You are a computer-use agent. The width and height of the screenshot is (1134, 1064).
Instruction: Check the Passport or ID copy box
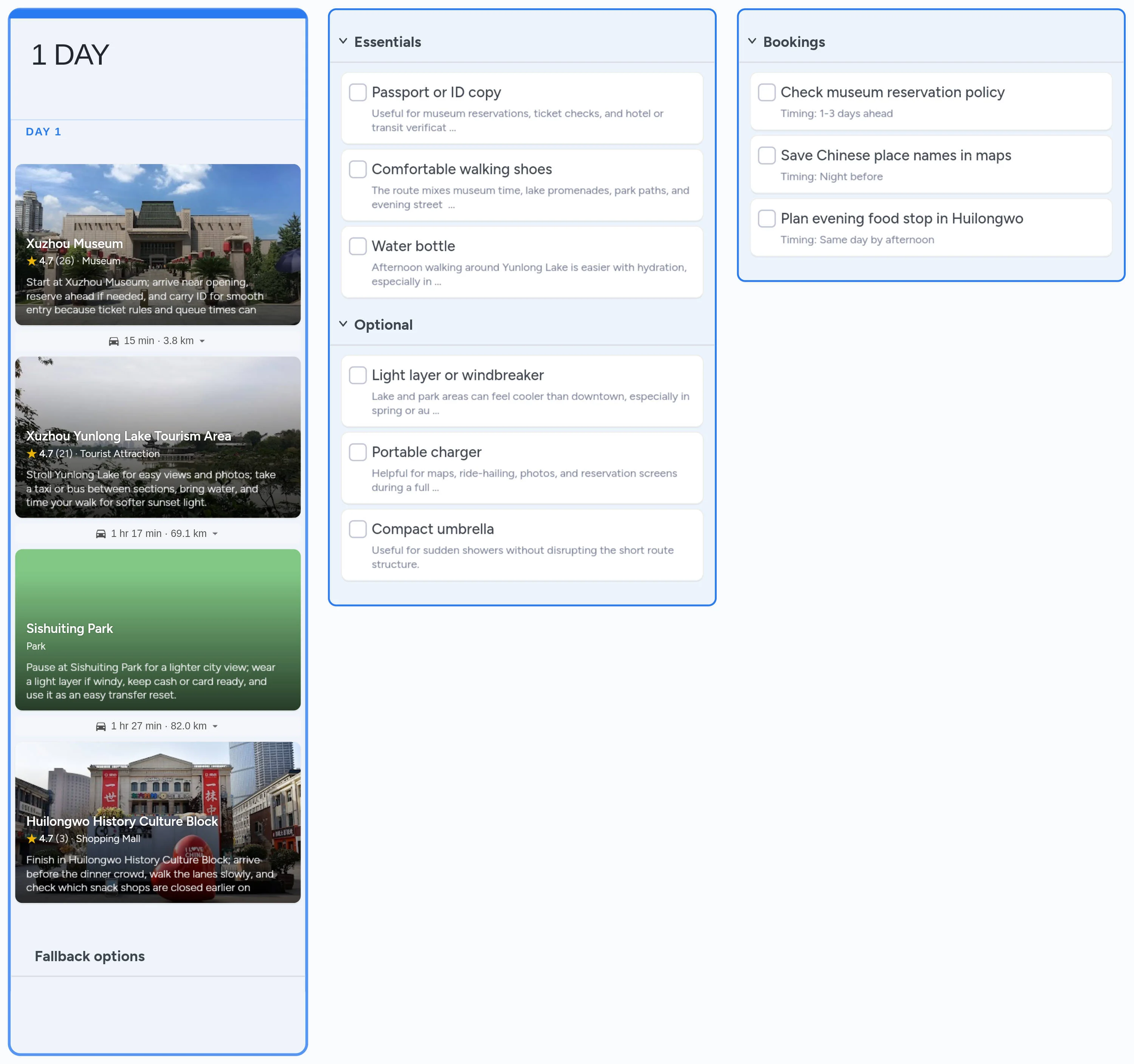(x=358, y=92)
